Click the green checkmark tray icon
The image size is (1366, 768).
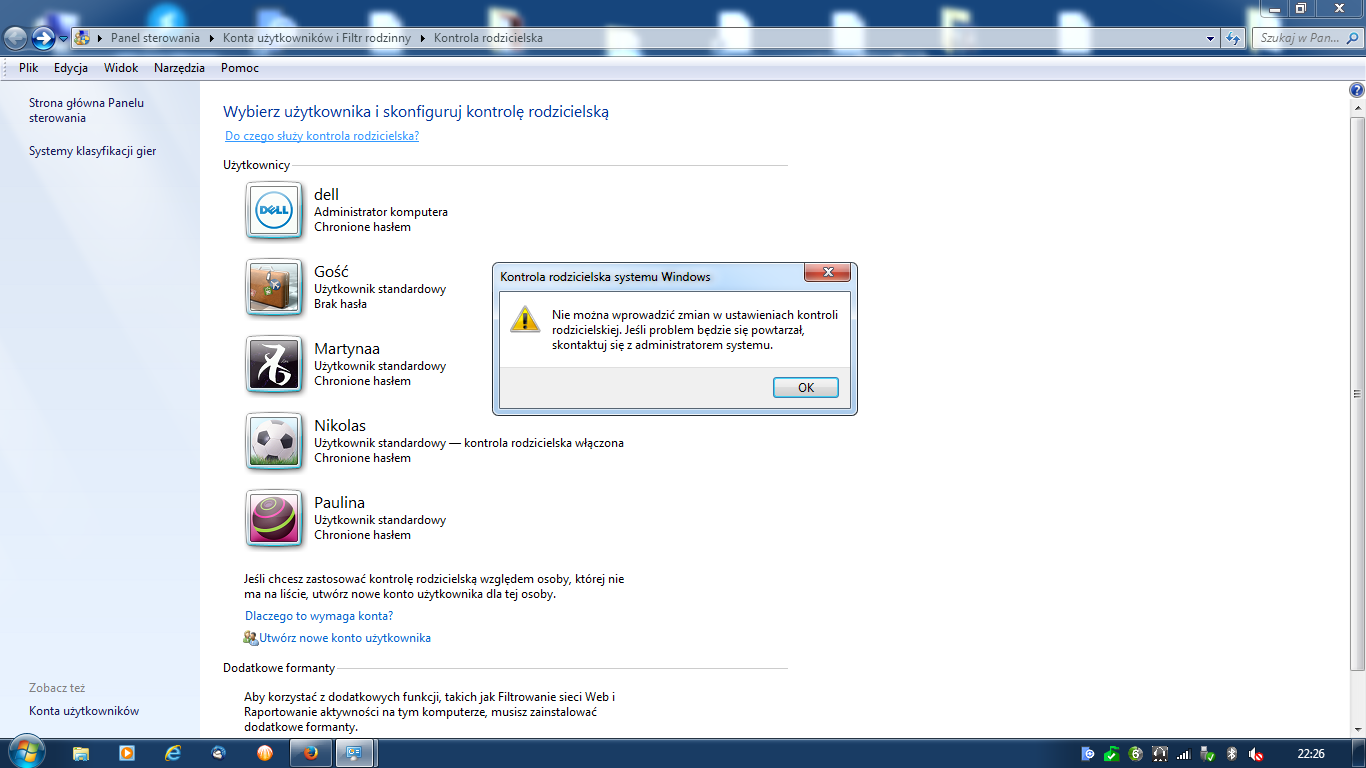click(1112, 754)
